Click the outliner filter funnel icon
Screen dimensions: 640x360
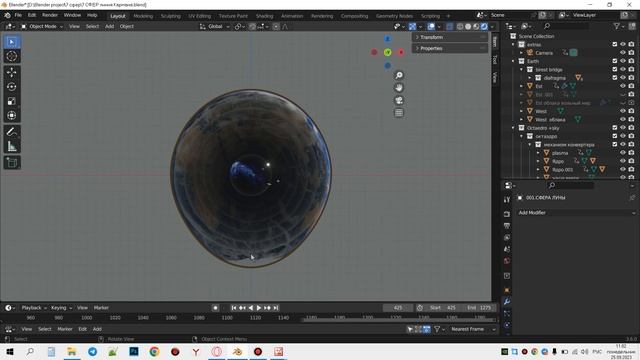(617, 26)
